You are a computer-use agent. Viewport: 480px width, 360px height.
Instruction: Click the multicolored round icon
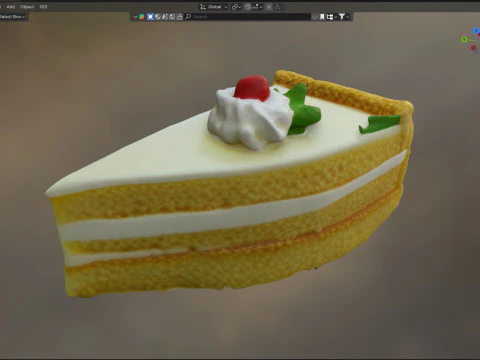point(142,17)
